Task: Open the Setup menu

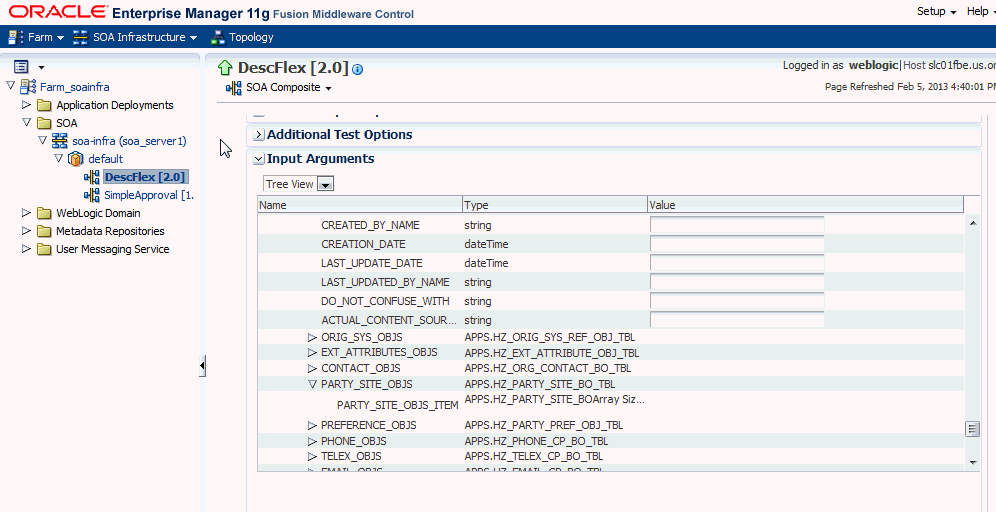Action: pos(937,11)
